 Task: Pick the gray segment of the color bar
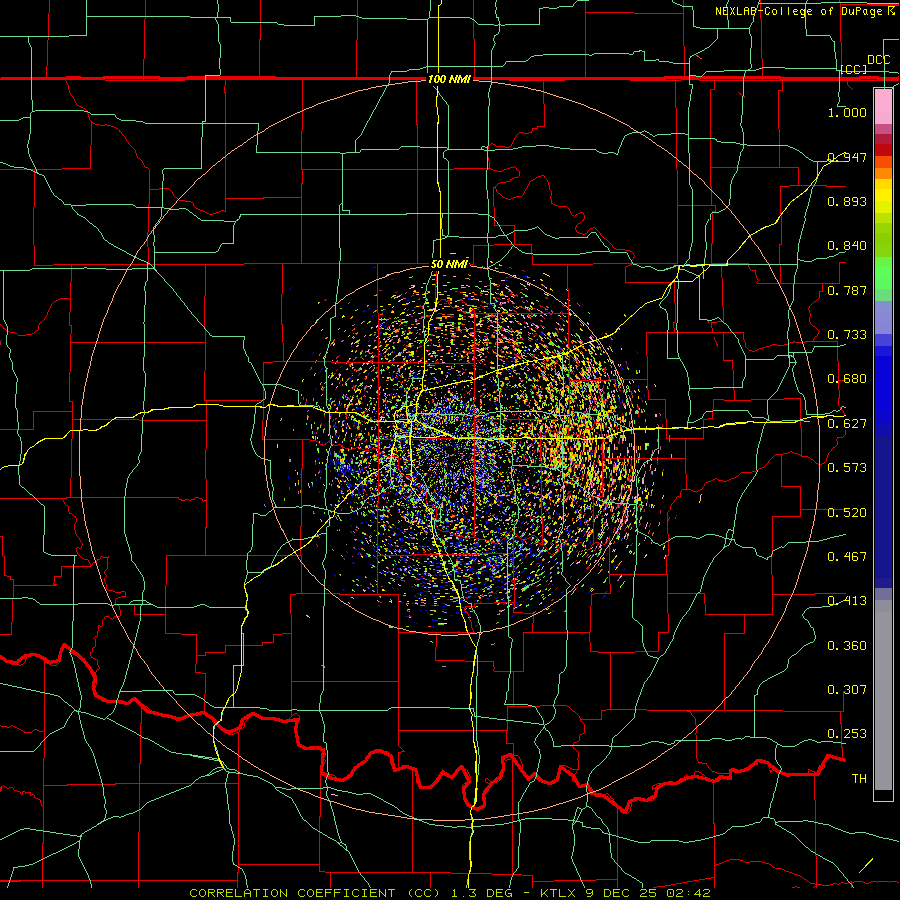[x=883, y=695]
